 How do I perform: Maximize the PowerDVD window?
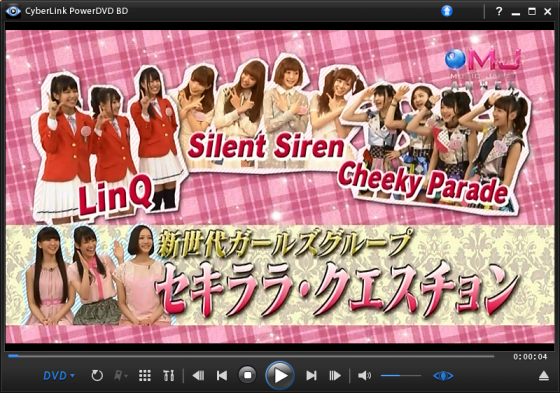point(532,11)
